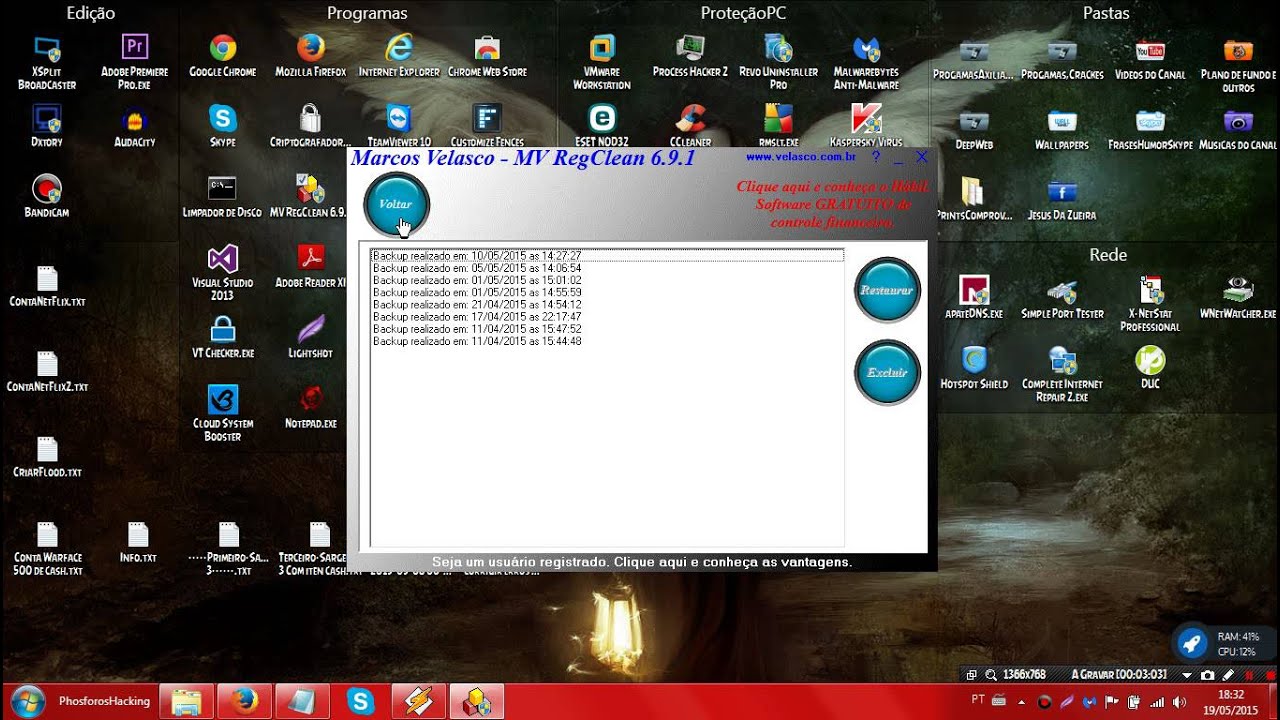
Task: Open the Complete Internet Repair 2.exe icon
Action: [1062, 375]
